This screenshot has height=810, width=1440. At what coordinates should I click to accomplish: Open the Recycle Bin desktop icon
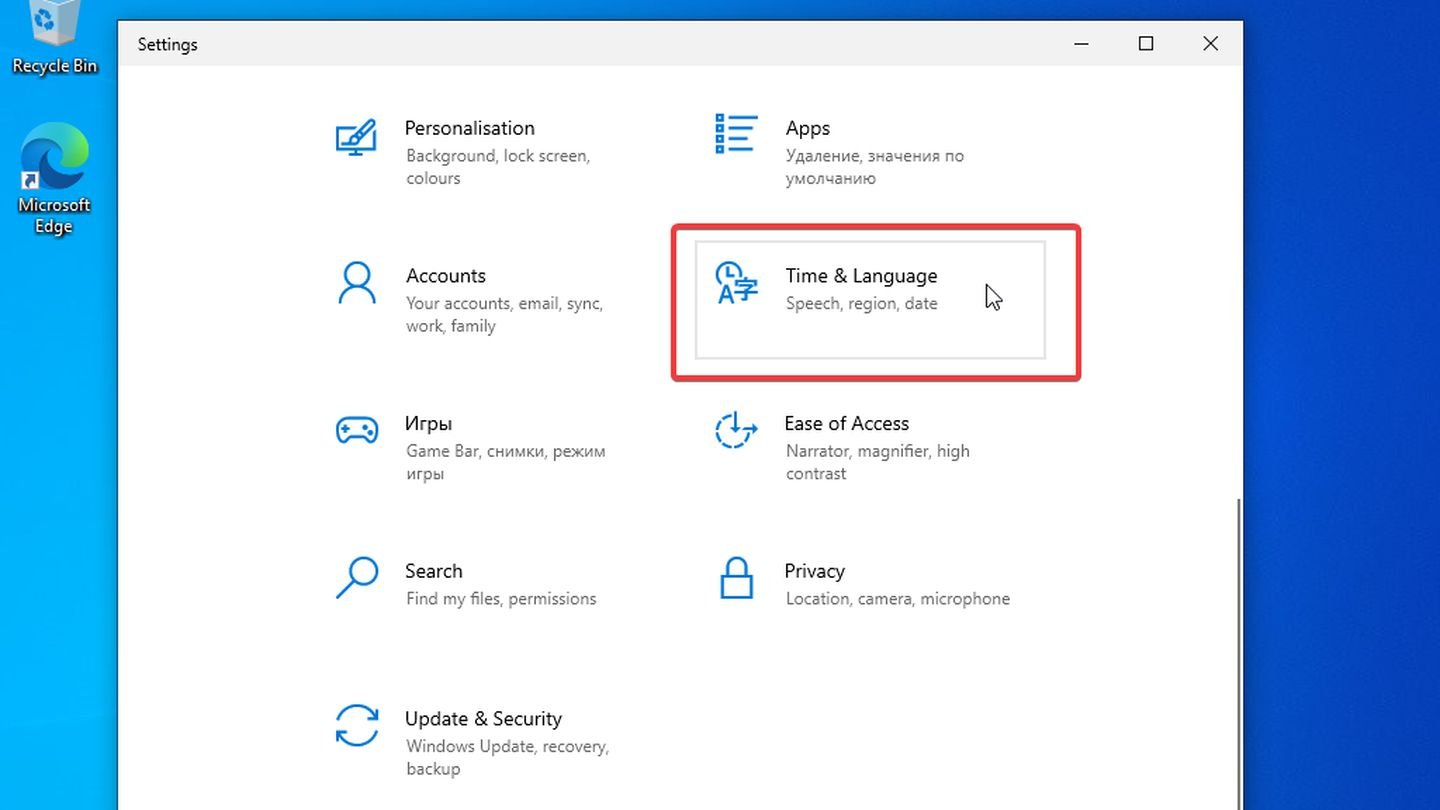[54, 38]
